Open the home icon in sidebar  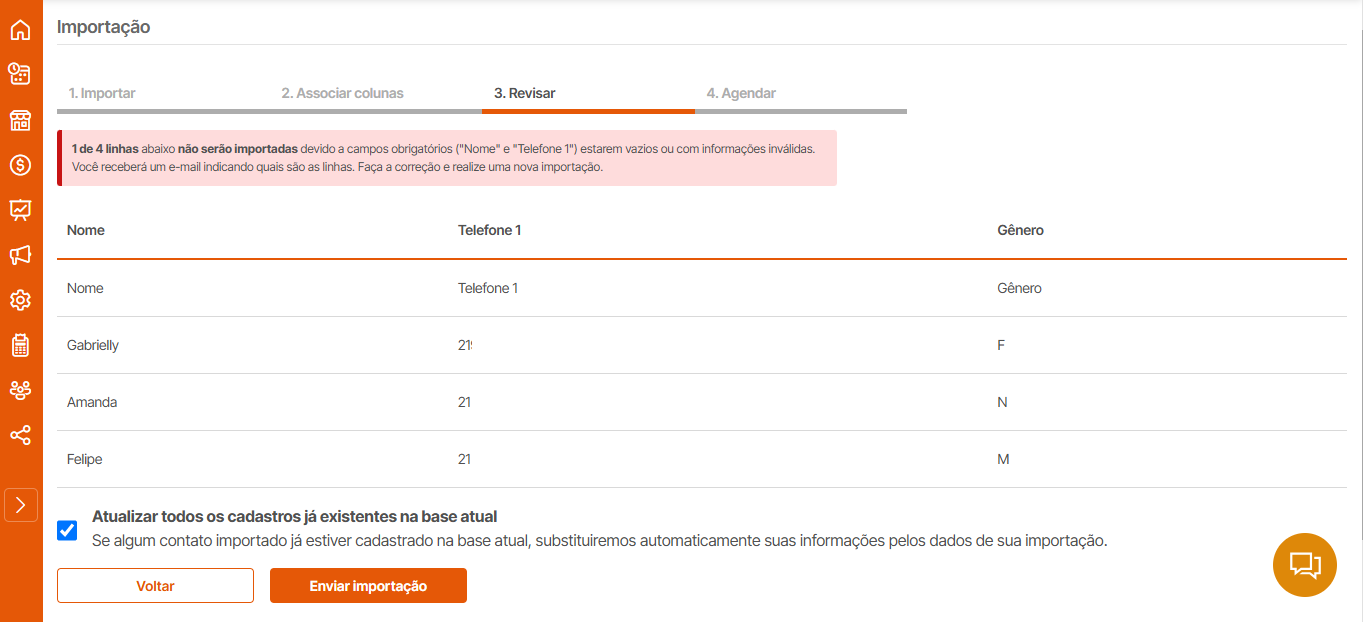20,30
